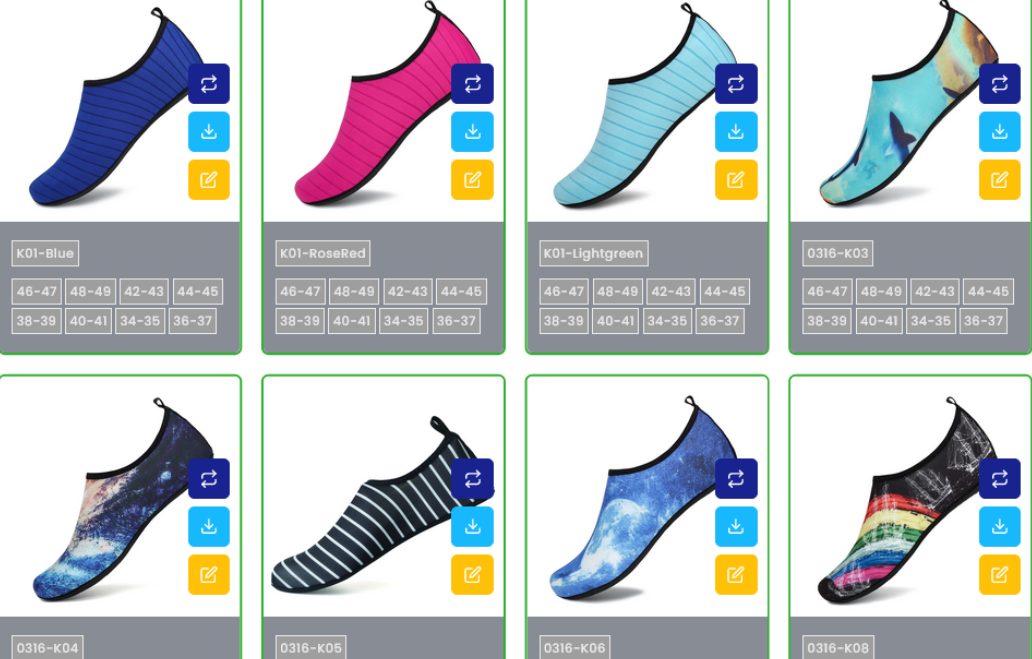This screenshot has width=1032, height=659.
Task: Edit the 0316-K05 striped shoe entry
Action: pos(472,575)
